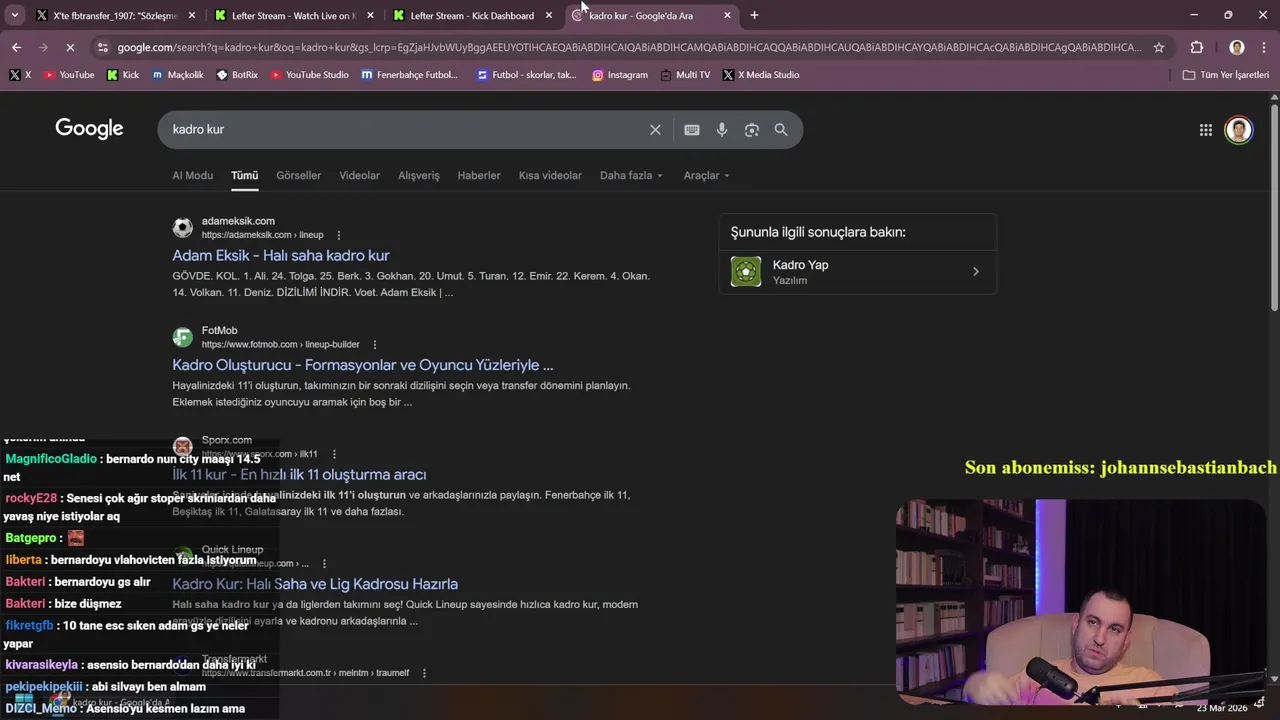Open options for Quick Lineup result
Viewport: 1280px width, 720px height.
click(325, 564)
